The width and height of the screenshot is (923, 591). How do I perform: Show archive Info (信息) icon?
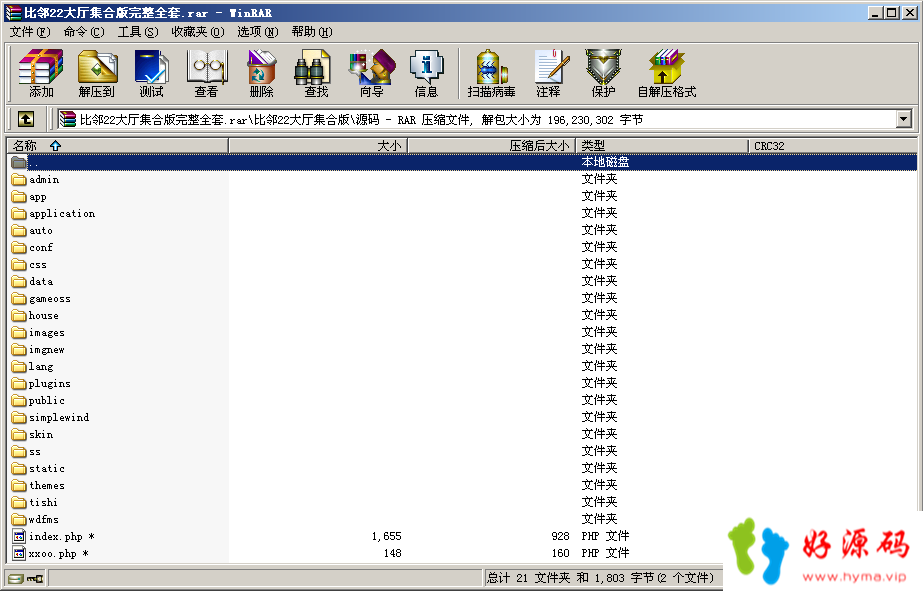tap(426, 73)
